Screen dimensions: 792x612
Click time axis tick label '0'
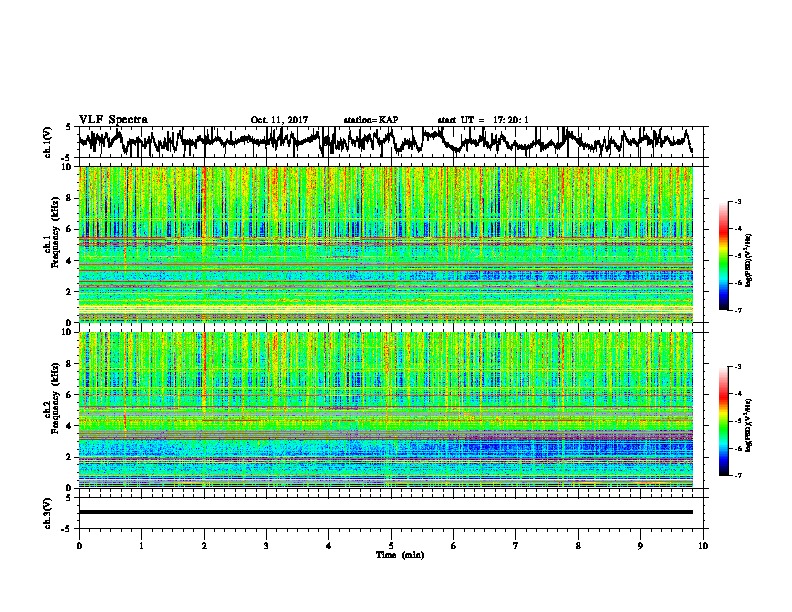tap(79, 546)
